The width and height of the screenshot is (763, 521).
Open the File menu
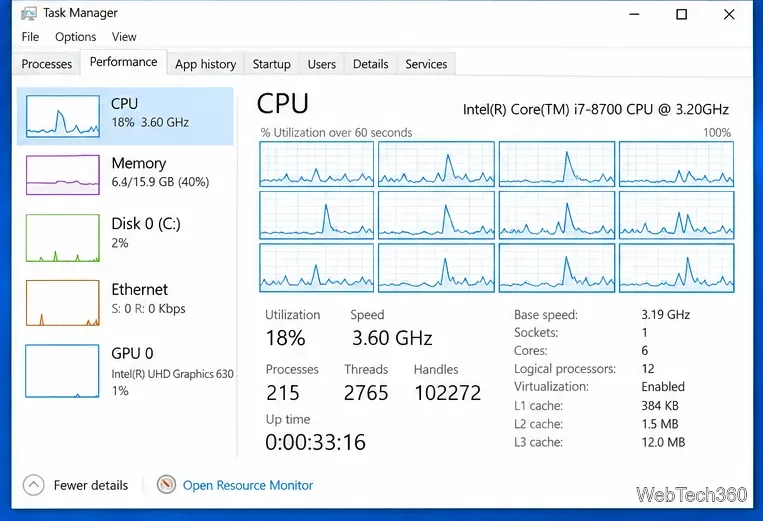click(30, 37)
